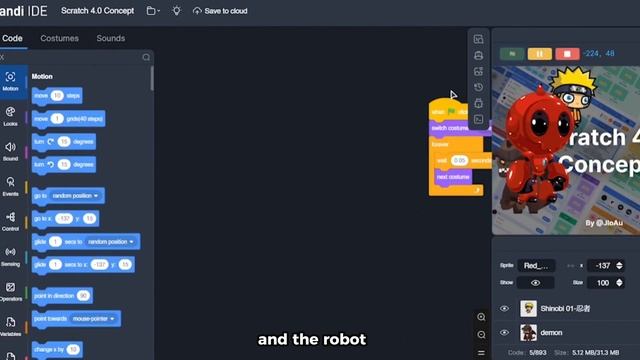Viewport: 640px width, 360px height.
Task: Click the 'next costume' block in workspace
Action: click(453, 177)
